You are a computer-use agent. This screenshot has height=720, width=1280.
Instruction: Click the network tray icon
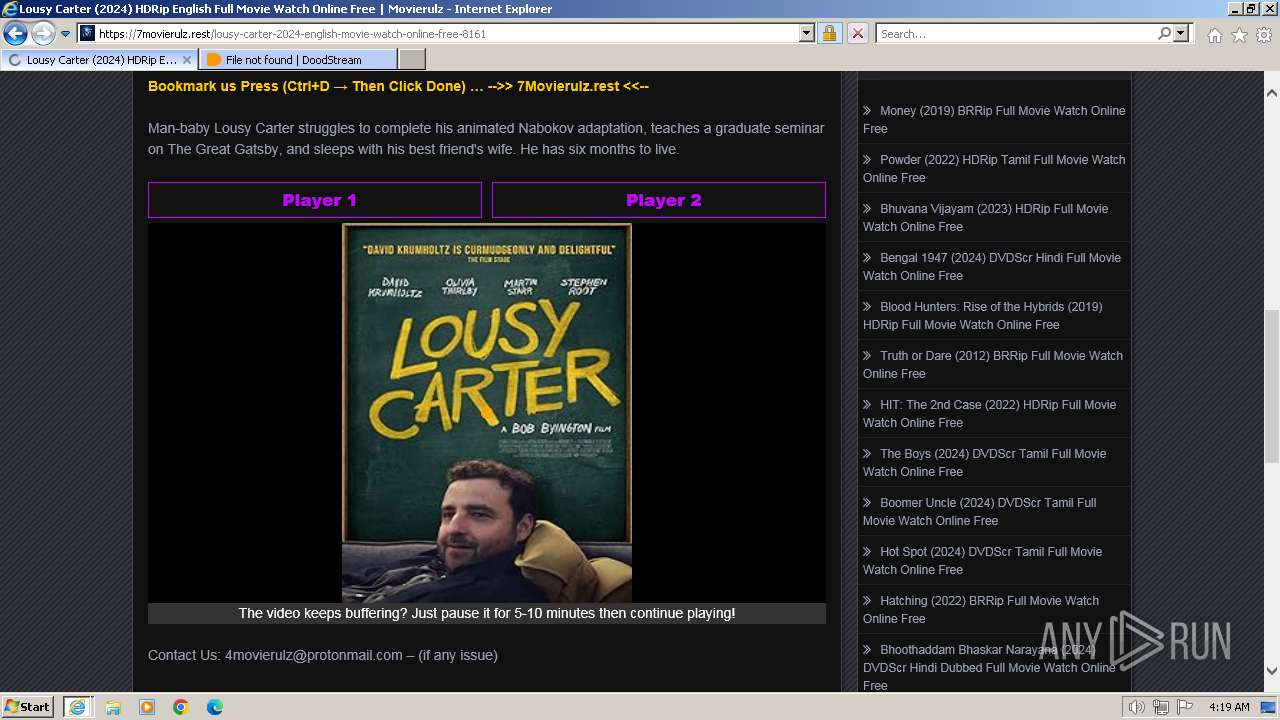click(x=1161, y=707)
